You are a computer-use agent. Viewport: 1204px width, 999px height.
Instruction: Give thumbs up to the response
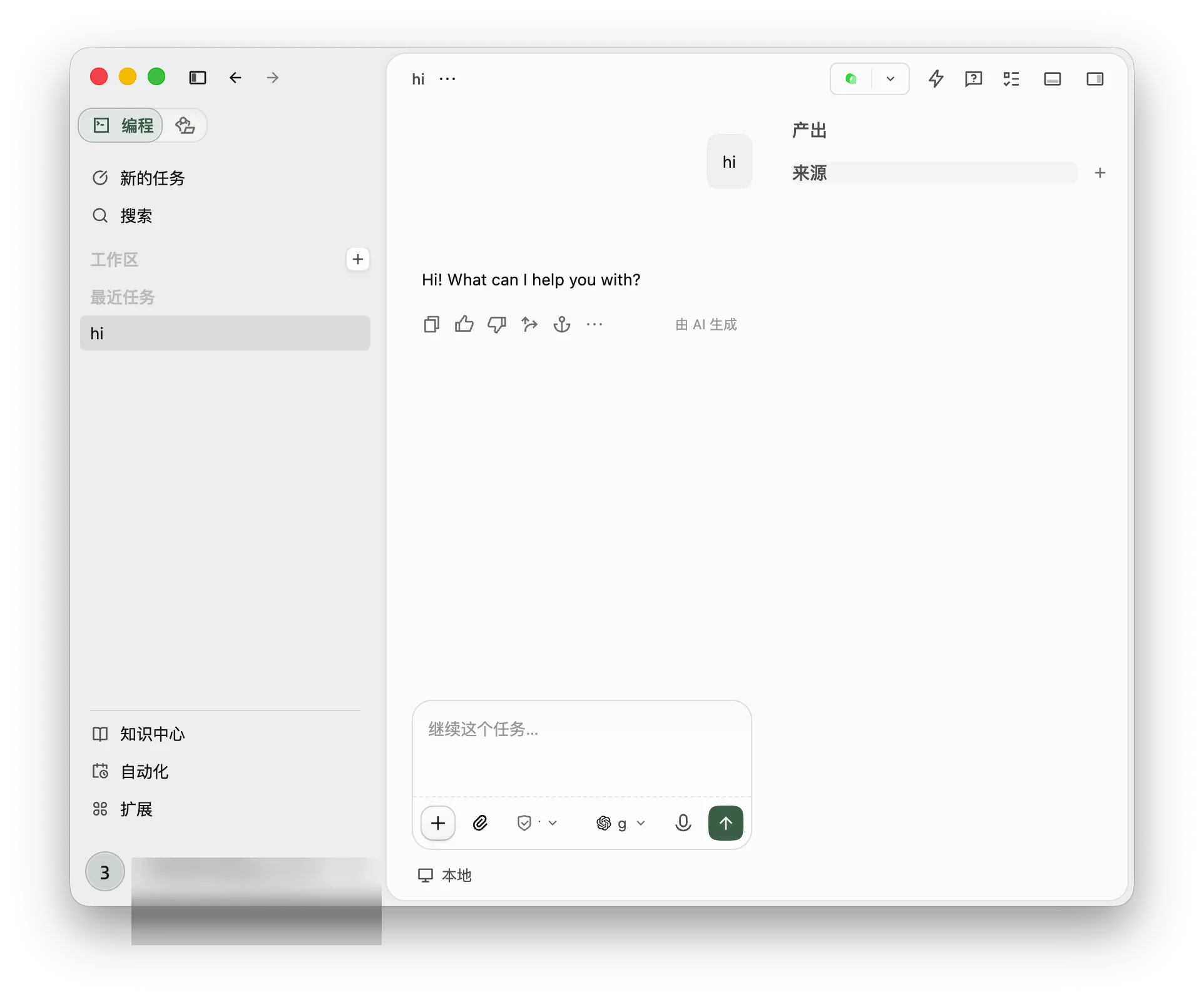click(464, 324)
